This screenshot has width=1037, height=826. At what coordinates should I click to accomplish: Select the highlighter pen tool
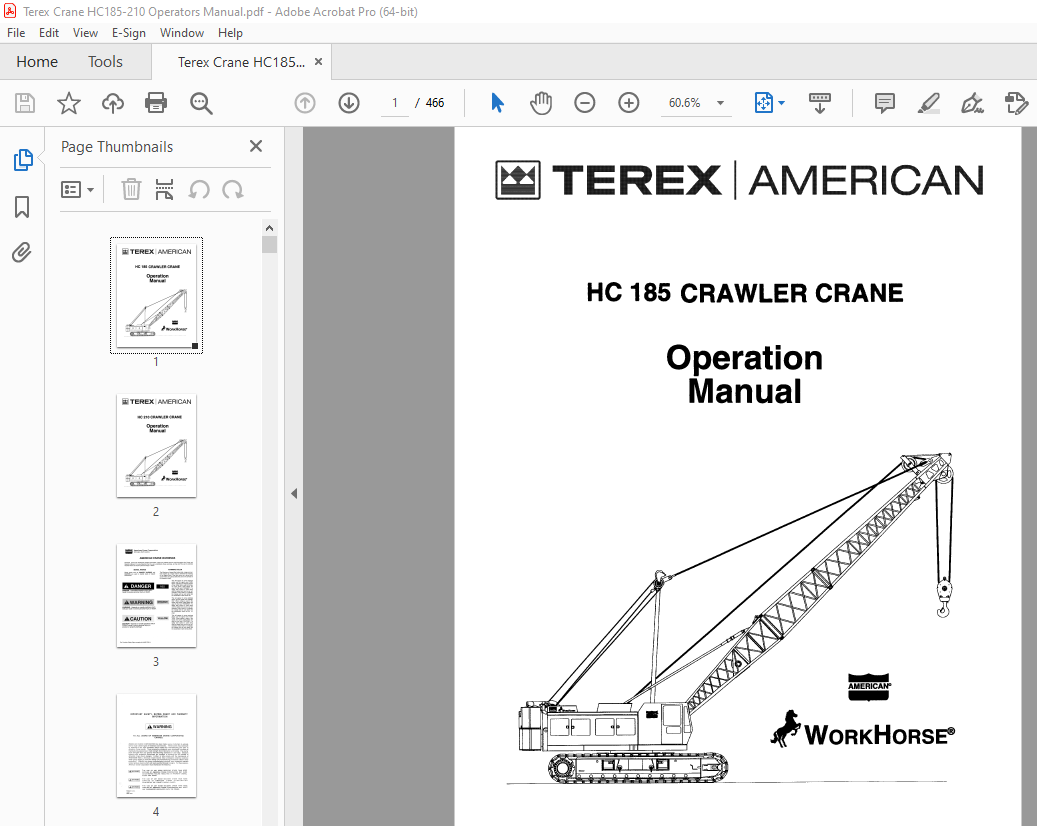pyautogui.click(x=929, y=103)
